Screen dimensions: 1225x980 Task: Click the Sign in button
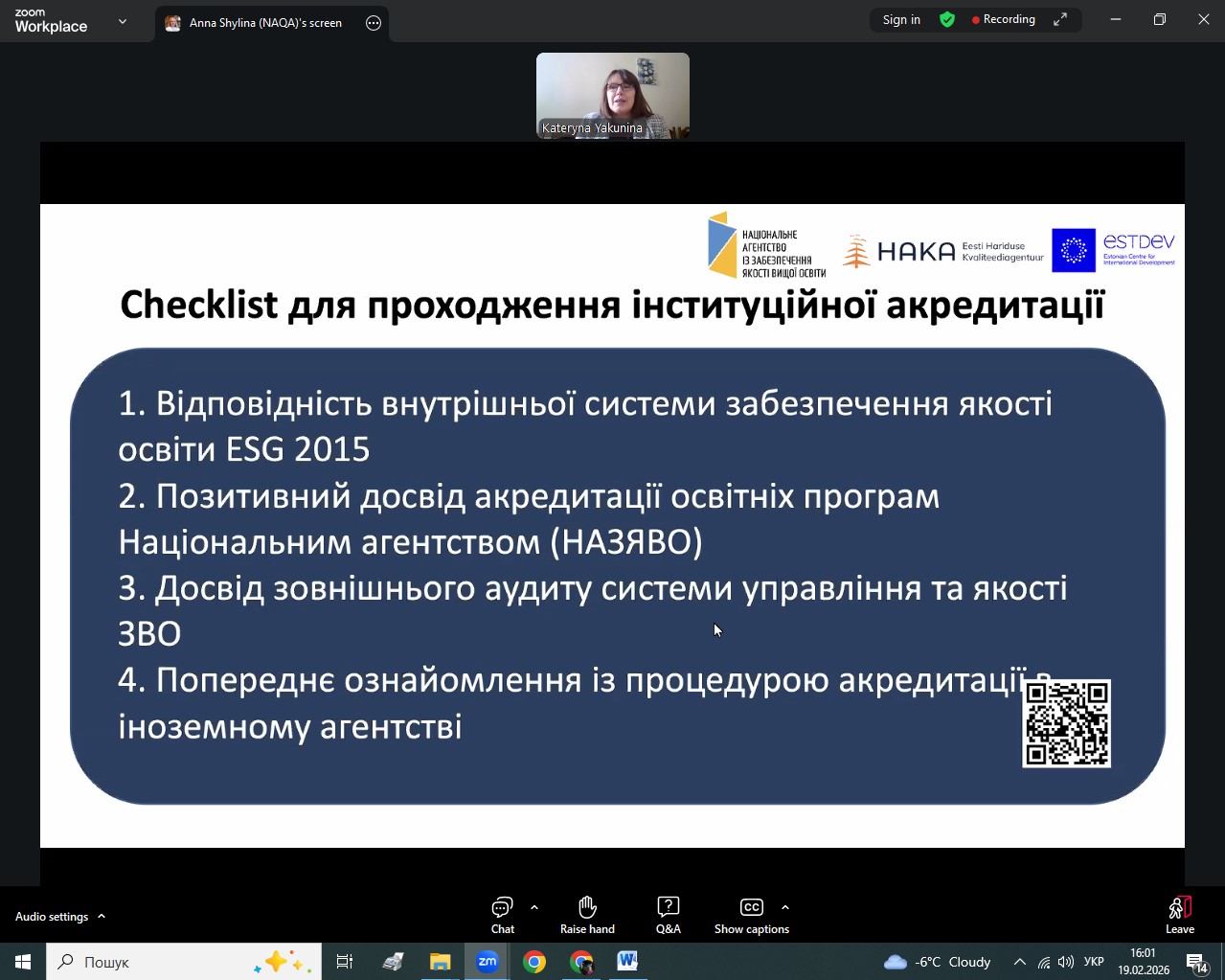[x=901, y=20]
